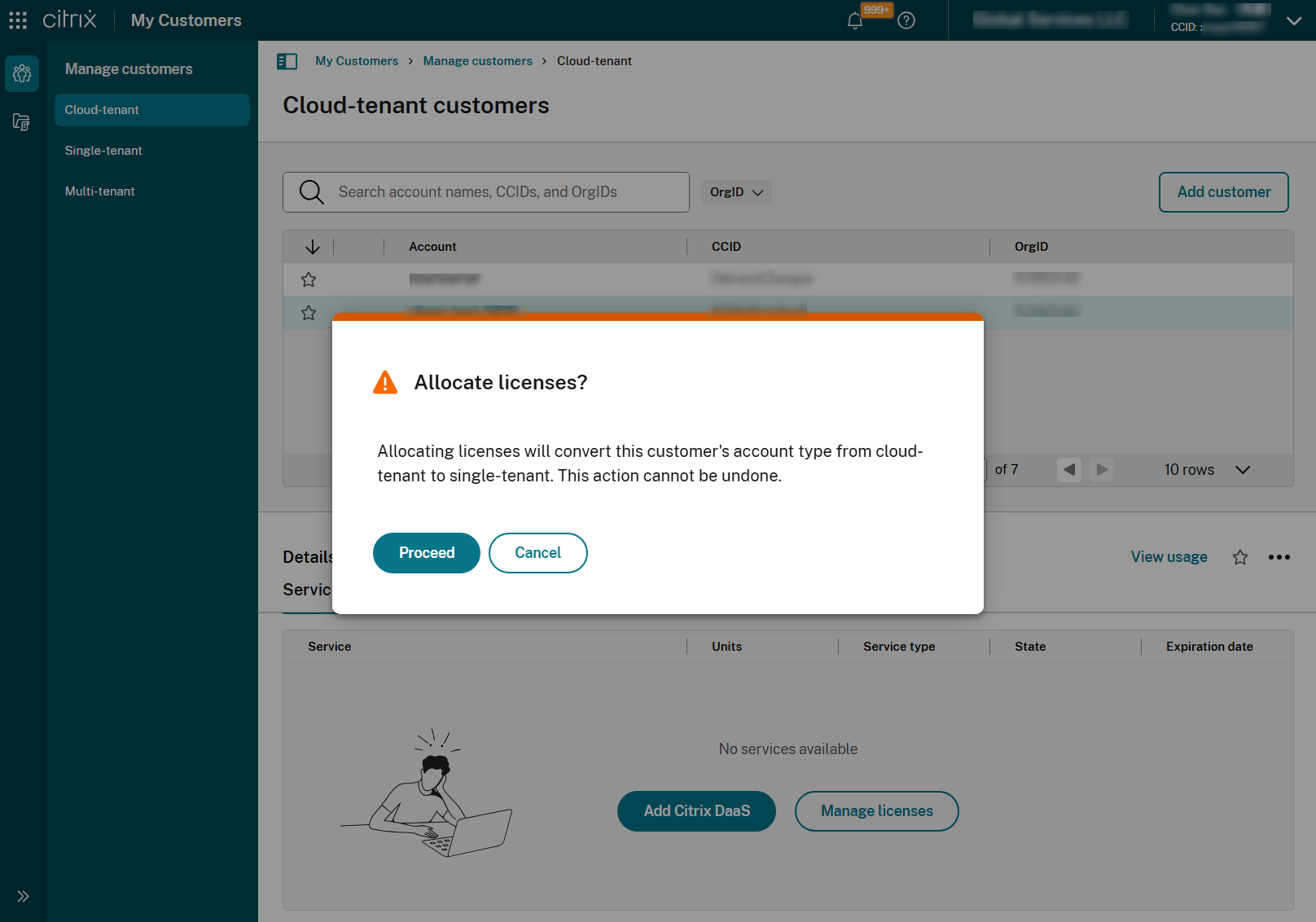This screenshot has width=1316, height=922.
Task: Select the Manage customers sidebar icon
Action: pos(22,73)
